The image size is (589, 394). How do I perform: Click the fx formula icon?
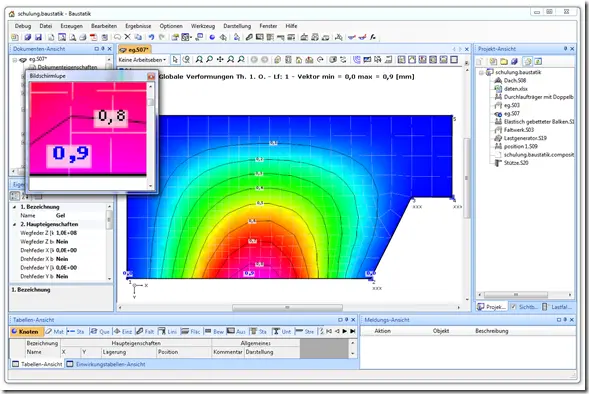pyautogui.click(x=373, y=37)
